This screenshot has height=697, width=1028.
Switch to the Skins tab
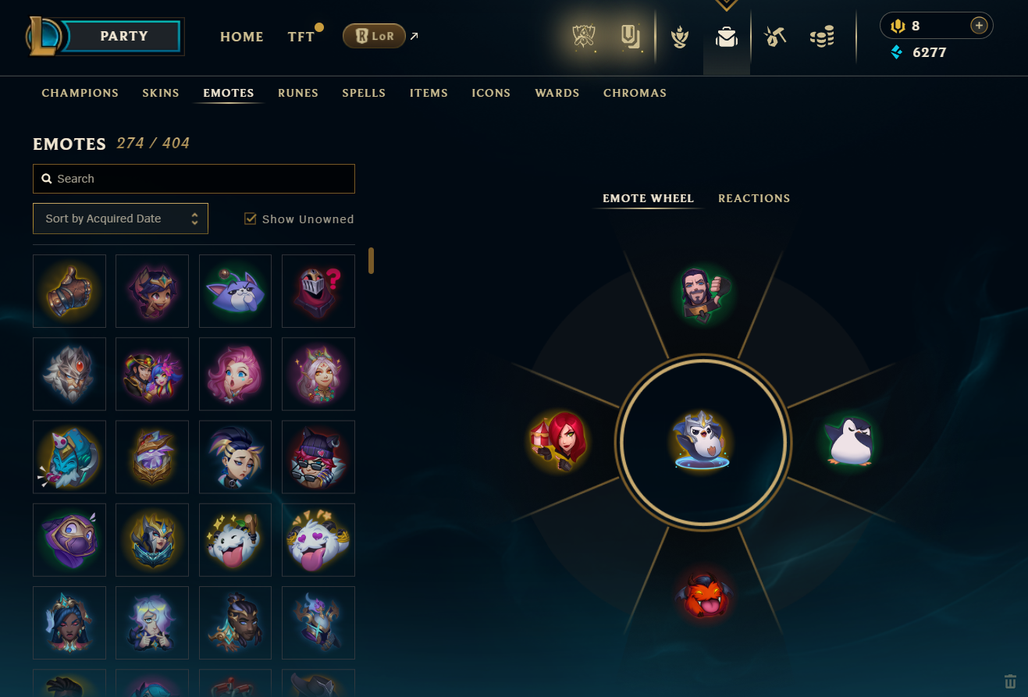tap(161, 93)
